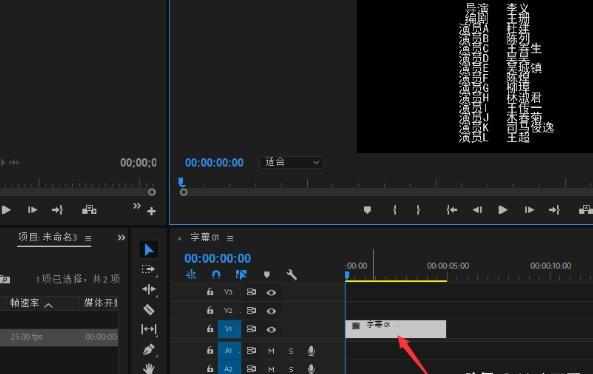Target the A2 track header
This screenshot has height=374, width=593.
pyautogui.click(x=229, y=368)
